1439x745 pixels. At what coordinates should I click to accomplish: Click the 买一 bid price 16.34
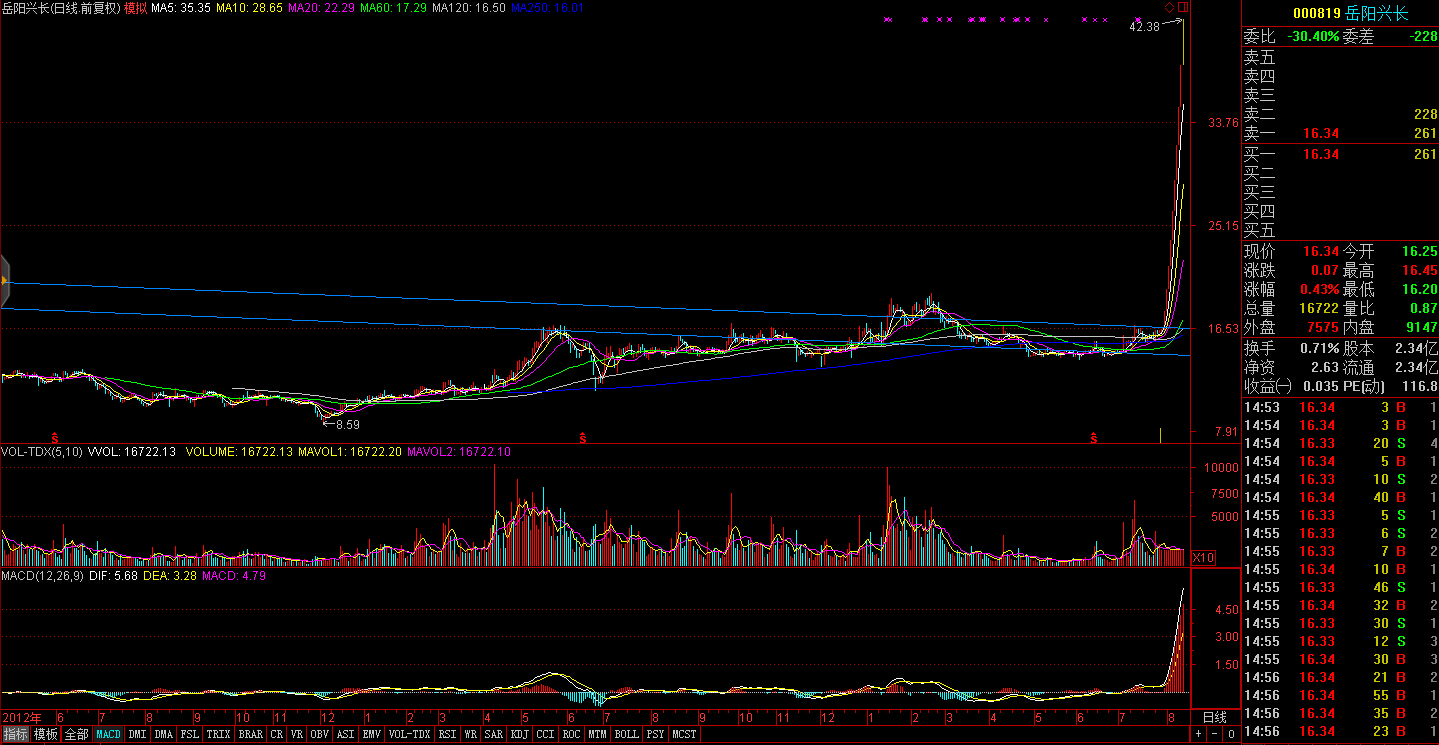(1320, 155)
